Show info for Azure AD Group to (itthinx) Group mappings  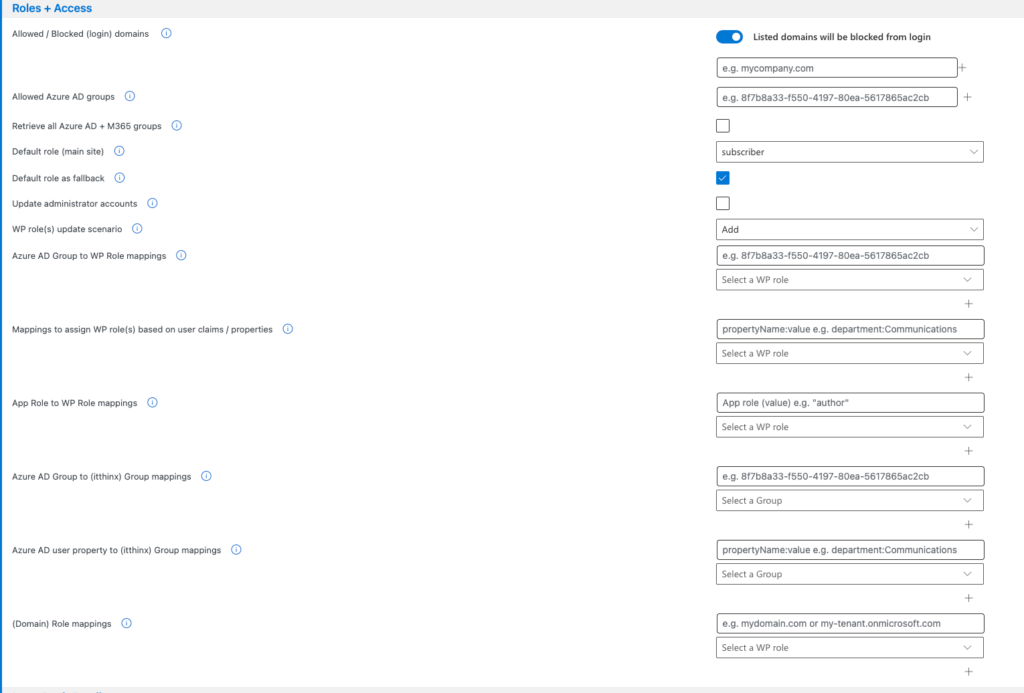pyautogui.click(x=206, y=476)
